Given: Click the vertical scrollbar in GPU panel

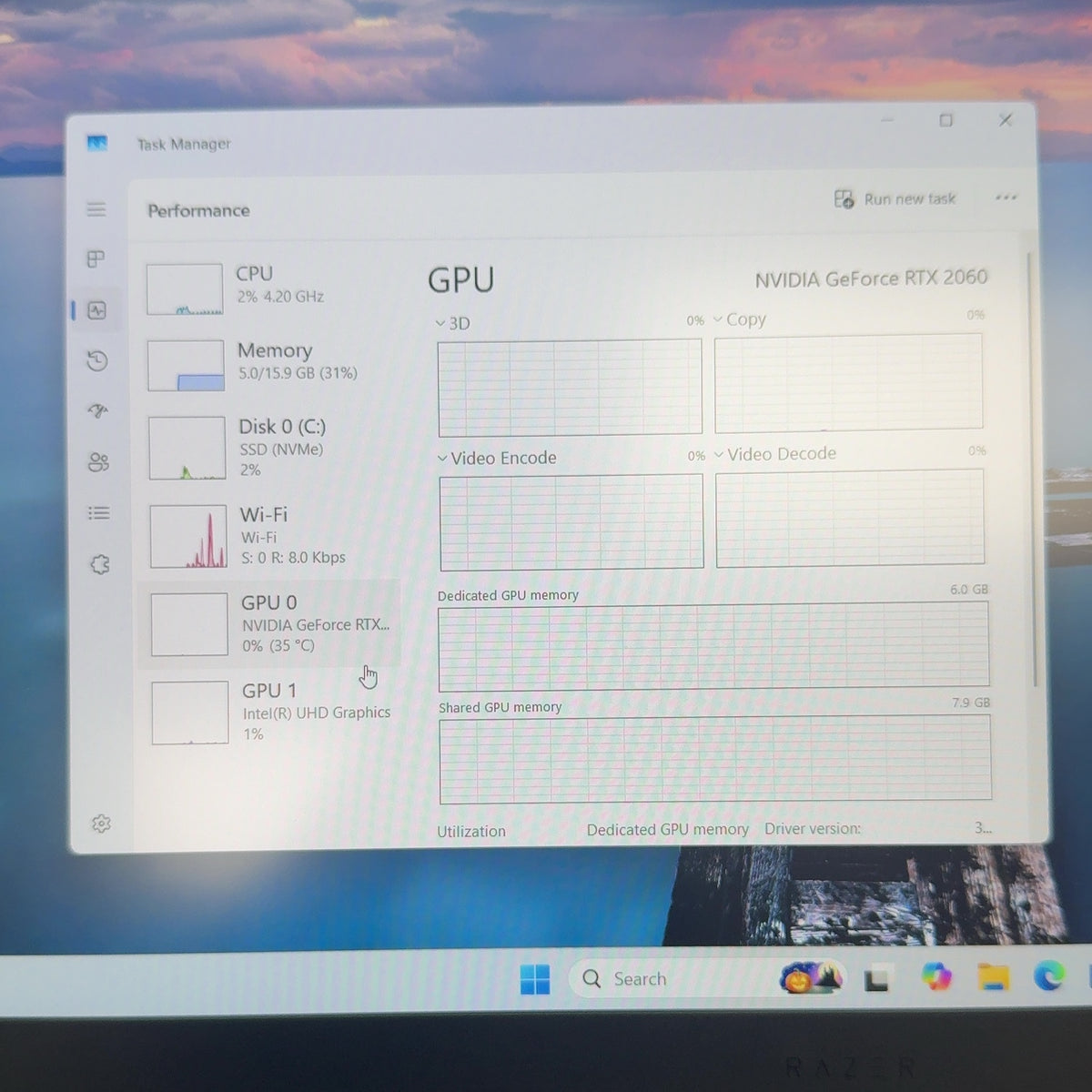Looking at the screenshot, I should pyautogui.click(x=1031, y=469).
